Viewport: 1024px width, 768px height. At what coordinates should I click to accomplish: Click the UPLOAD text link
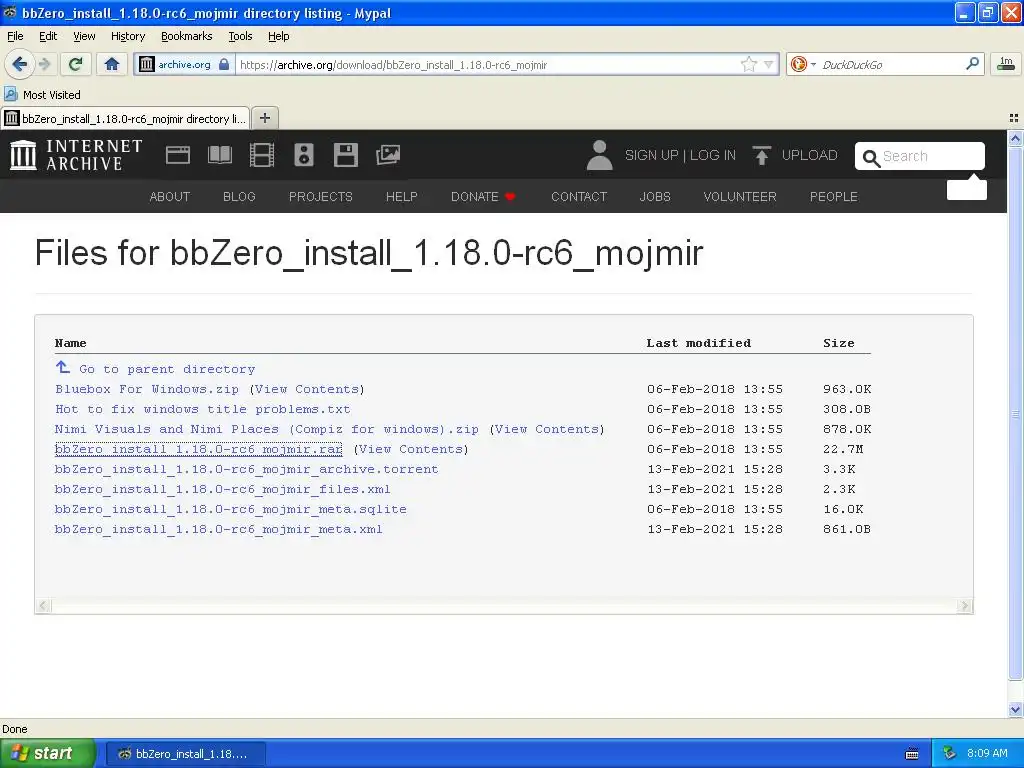809,155
